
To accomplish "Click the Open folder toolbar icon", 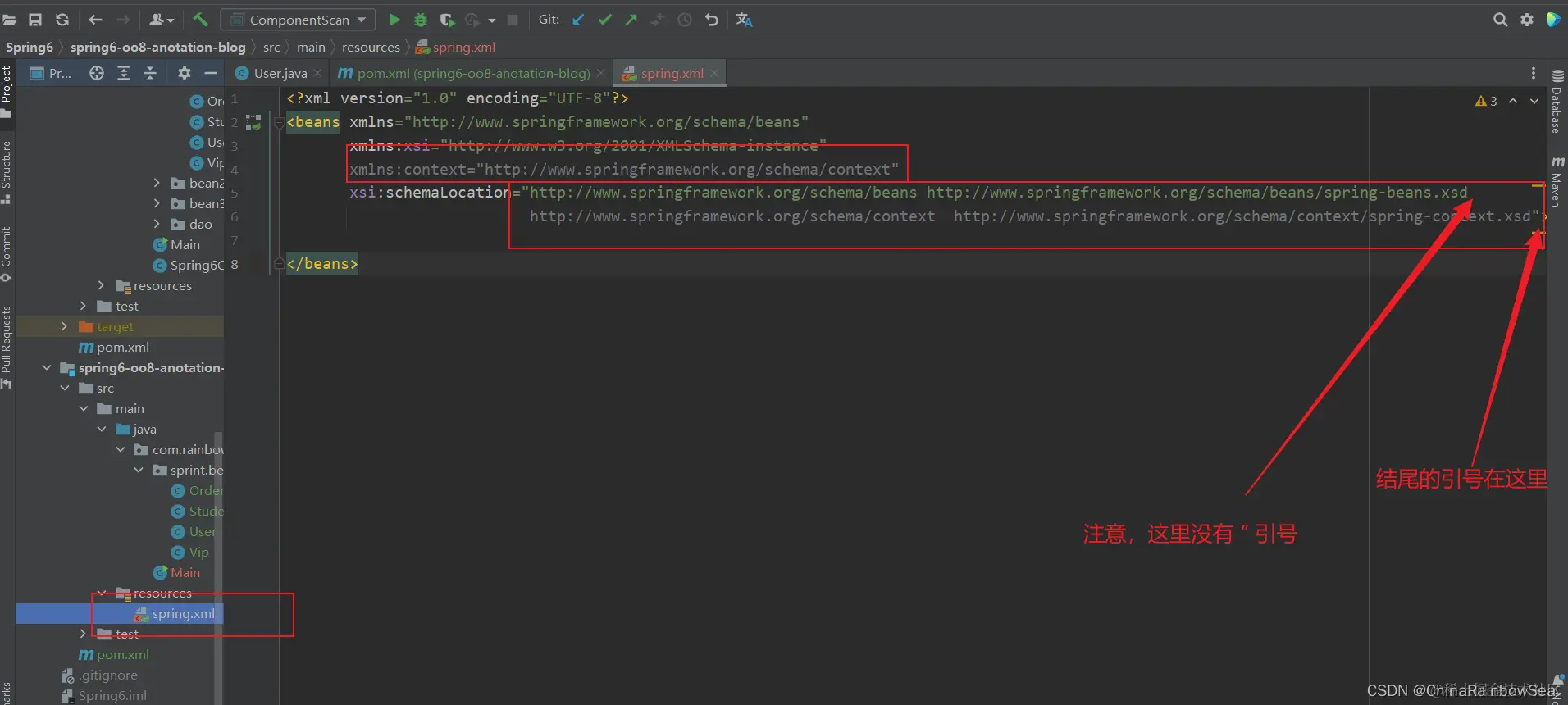I will 10,20.
